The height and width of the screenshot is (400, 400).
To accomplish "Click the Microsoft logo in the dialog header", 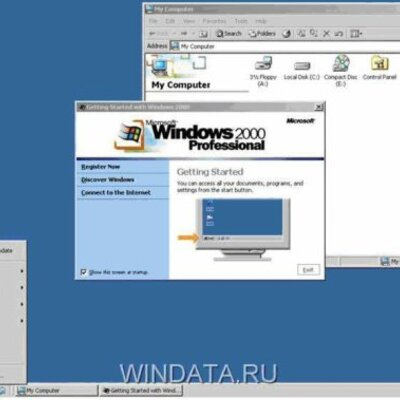I will (300, 121).
